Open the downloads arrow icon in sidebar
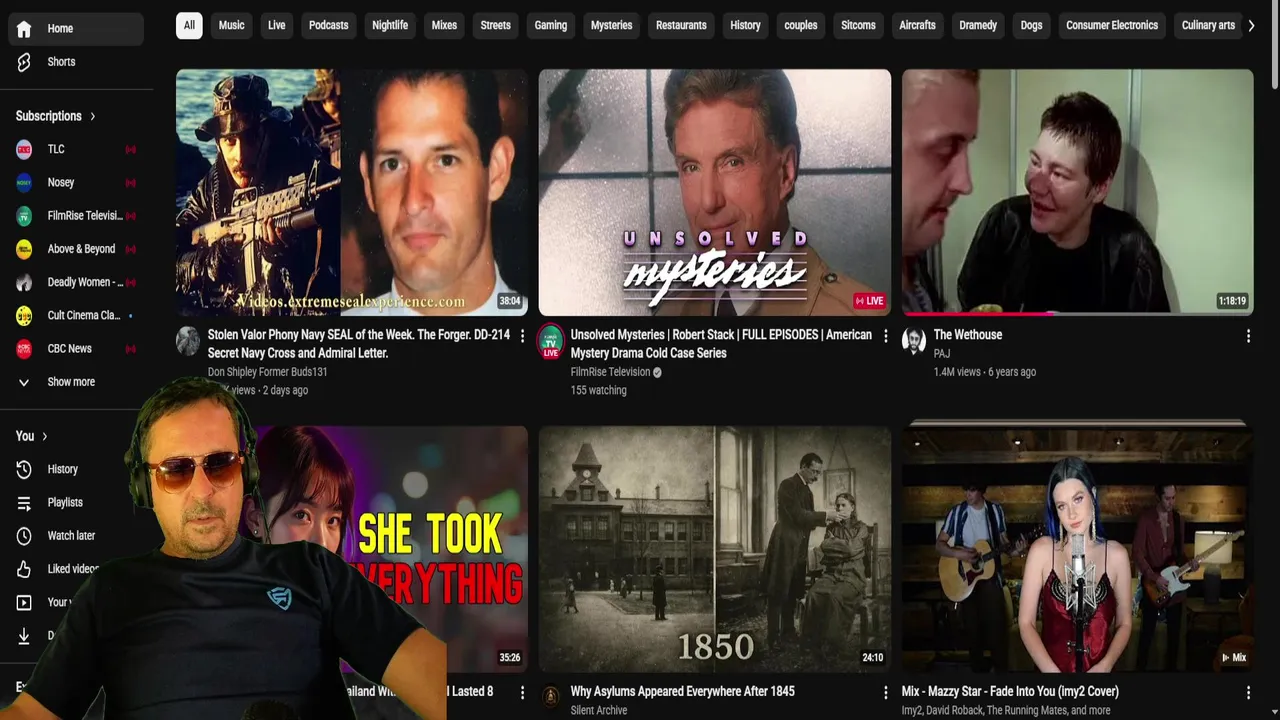The image size is (1280, 720). 24,635
